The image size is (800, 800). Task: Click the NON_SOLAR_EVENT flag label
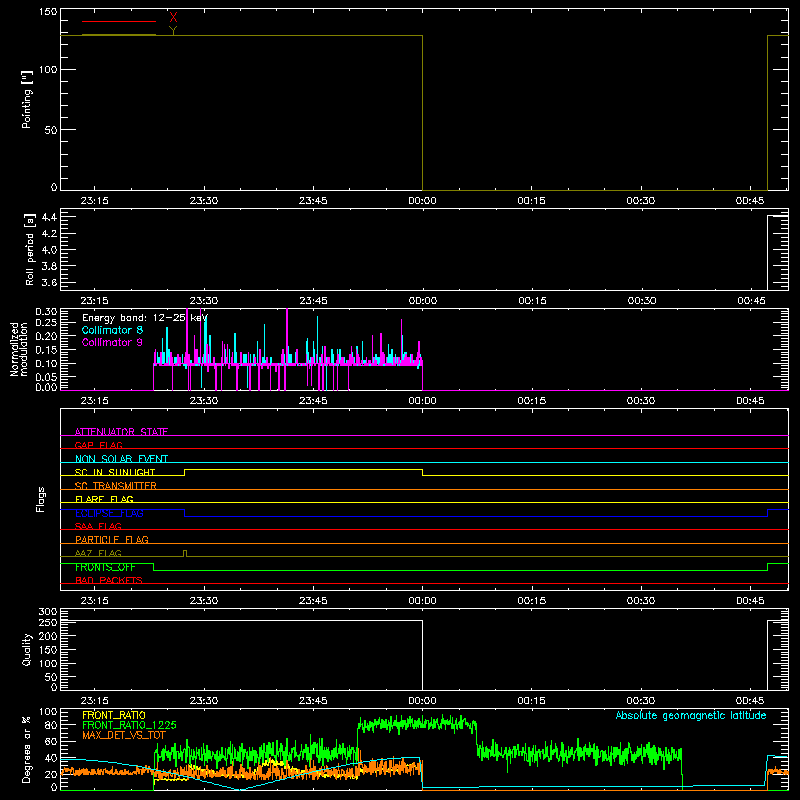121,459
